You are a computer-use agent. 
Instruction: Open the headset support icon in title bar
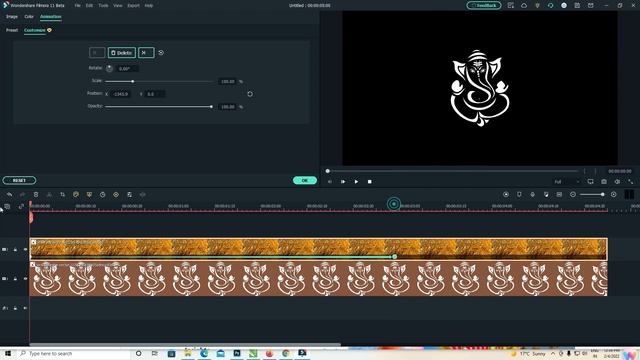[x=551, y=6]
